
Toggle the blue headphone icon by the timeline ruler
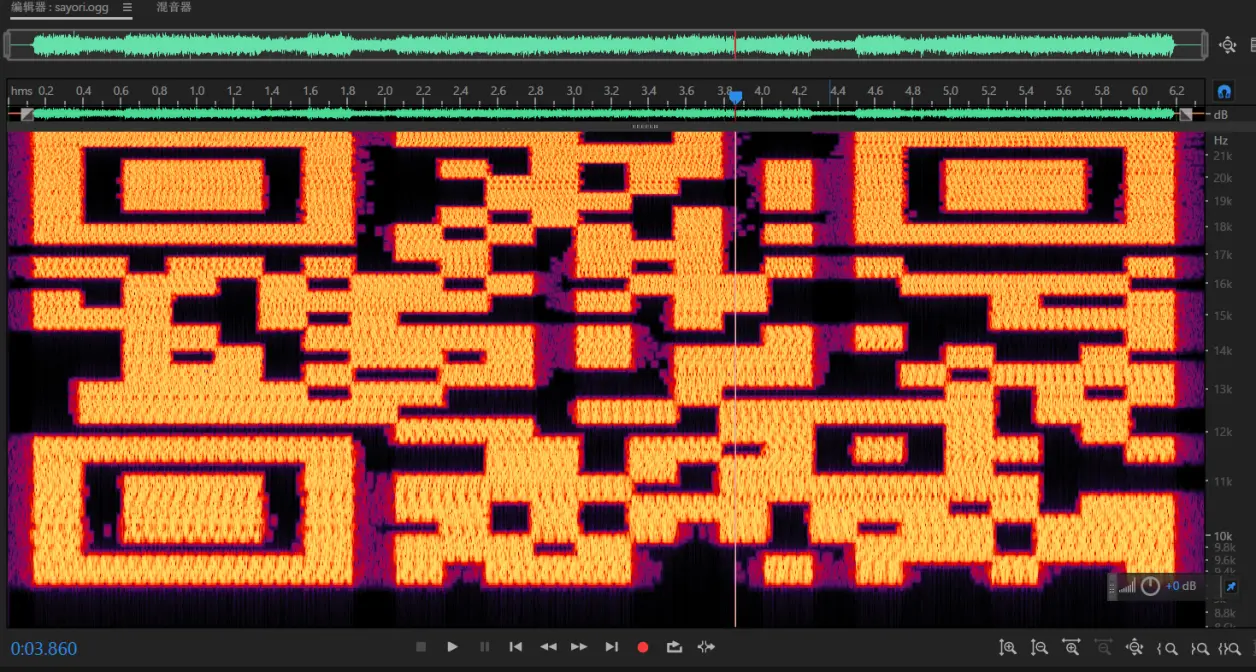1224,91
